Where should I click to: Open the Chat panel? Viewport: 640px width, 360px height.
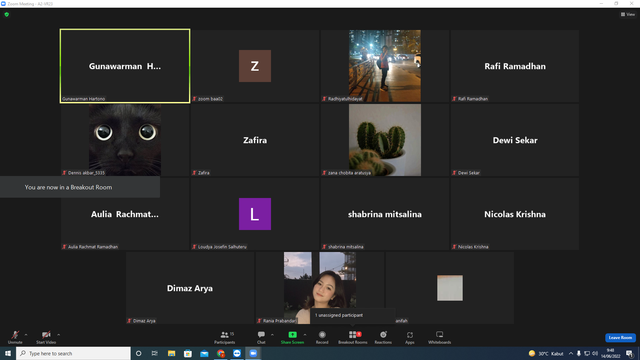click(x=261, y=337)
